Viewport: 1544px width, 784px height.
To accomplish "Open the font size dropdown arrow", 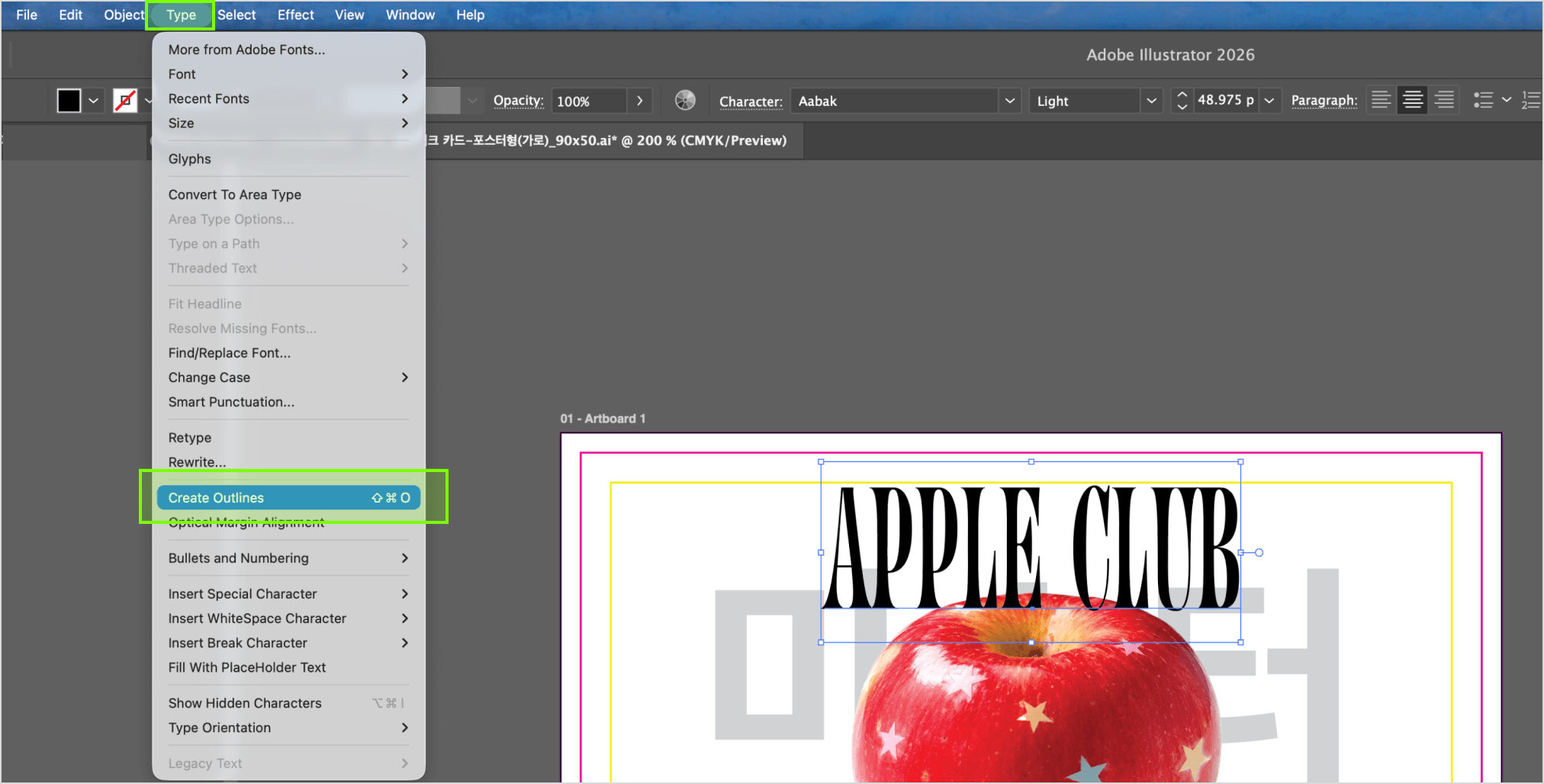I will (1269, 101).
